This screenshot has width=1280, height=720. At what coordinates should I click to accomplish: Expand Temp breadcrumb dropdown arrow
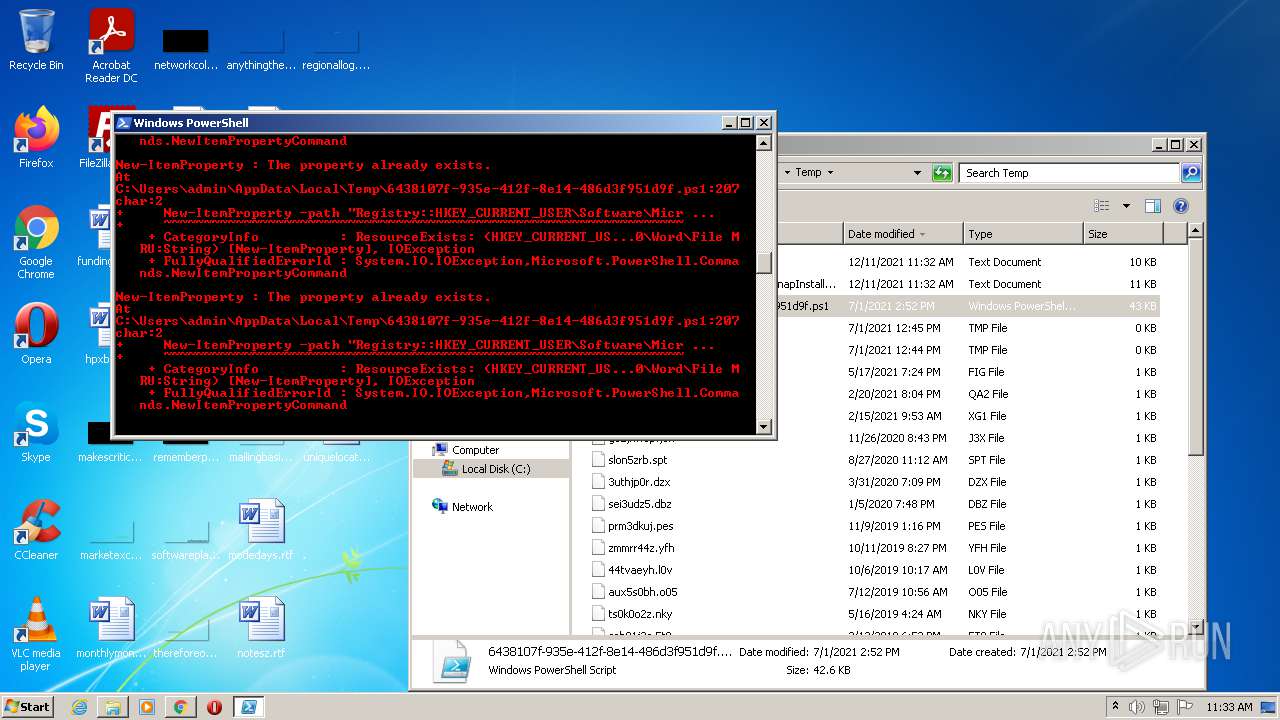click(831, 173)
